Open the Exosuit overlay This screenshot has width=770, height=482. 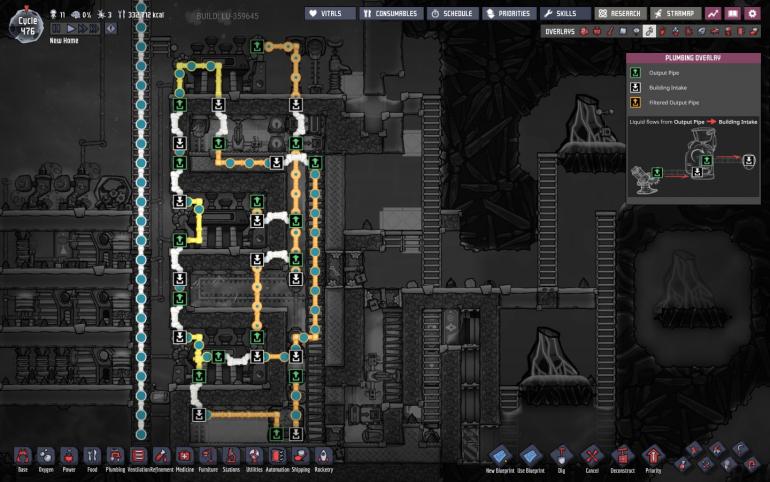[728, 31]
